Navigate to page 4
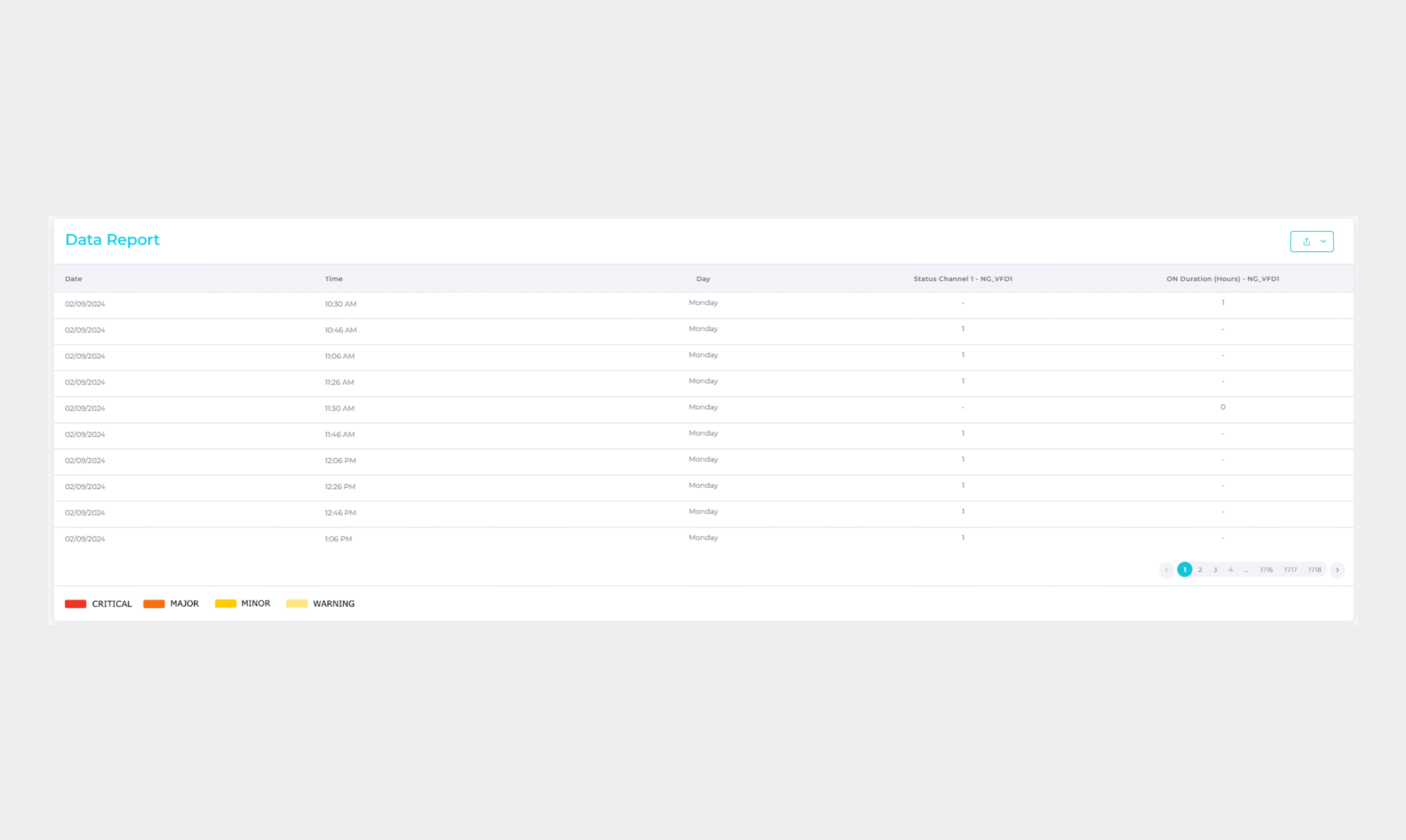The width and height of the screenshot is (1406, 840). pos(1231,570)
